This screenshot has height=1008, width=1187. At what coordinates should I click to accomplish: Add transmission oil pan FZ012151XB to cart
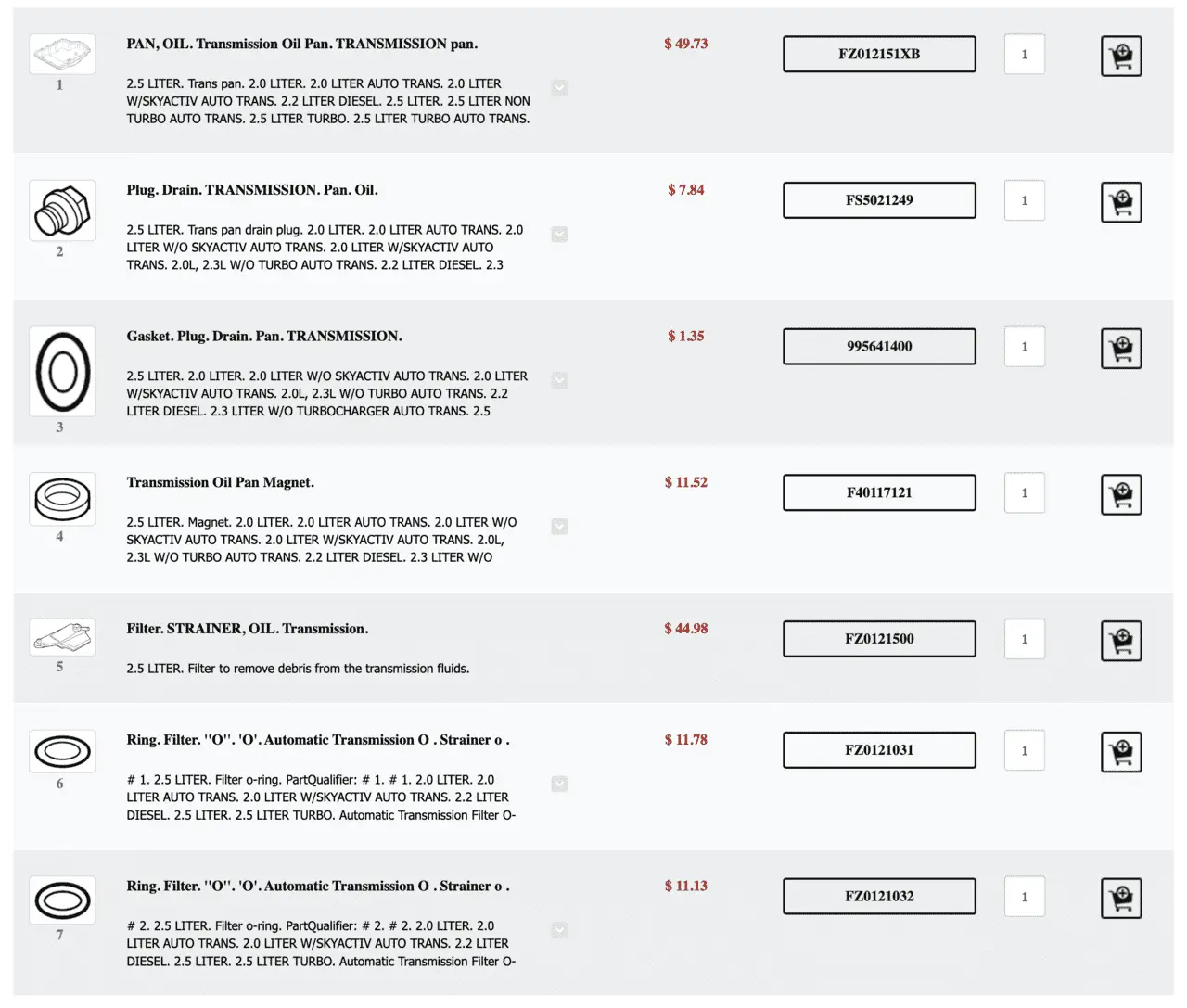[x=1120, y=56]
